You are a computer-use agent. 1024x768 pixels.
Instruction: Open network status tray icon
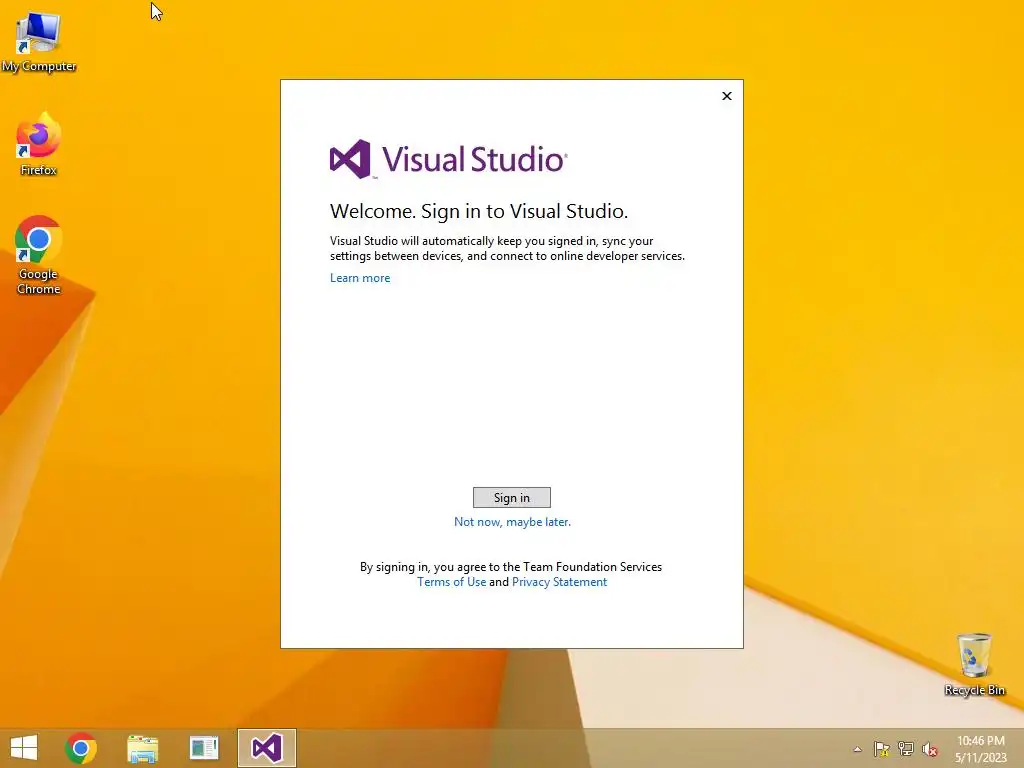906,749
